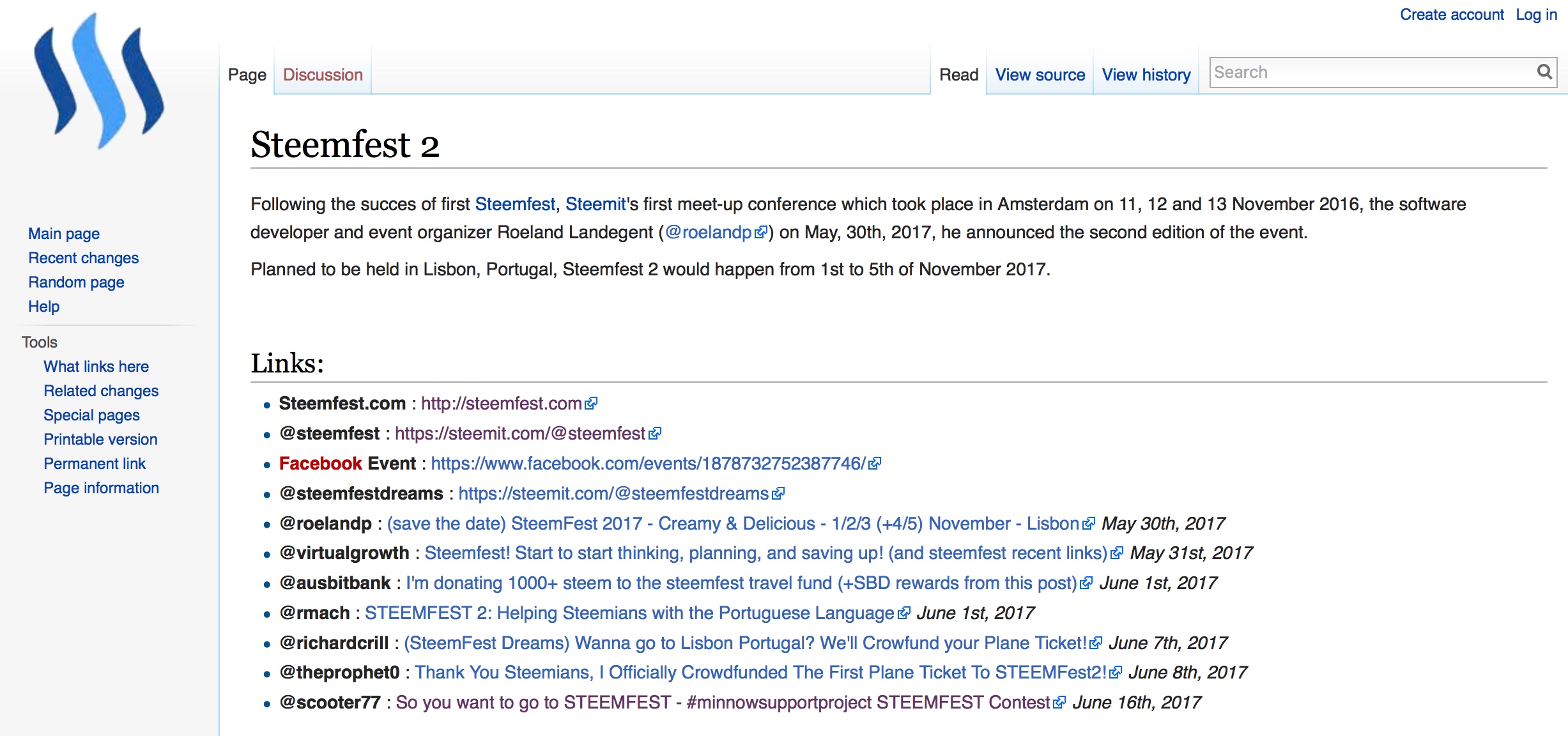
Task: Open the Help link
Action: click(x=43, y=307)
